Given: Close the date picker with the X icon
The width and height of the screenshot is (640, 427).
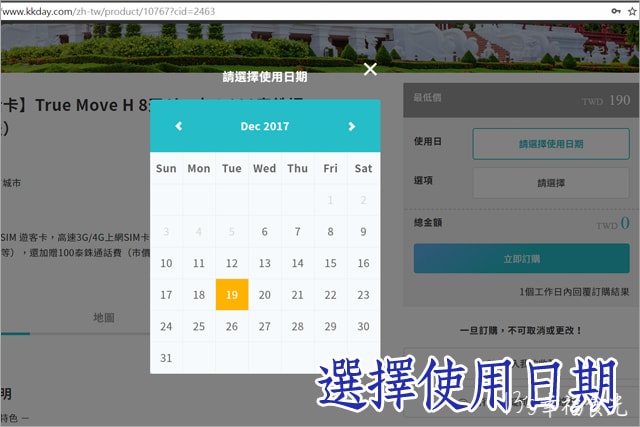Looking at the screenshot, I should pos(370,69).
